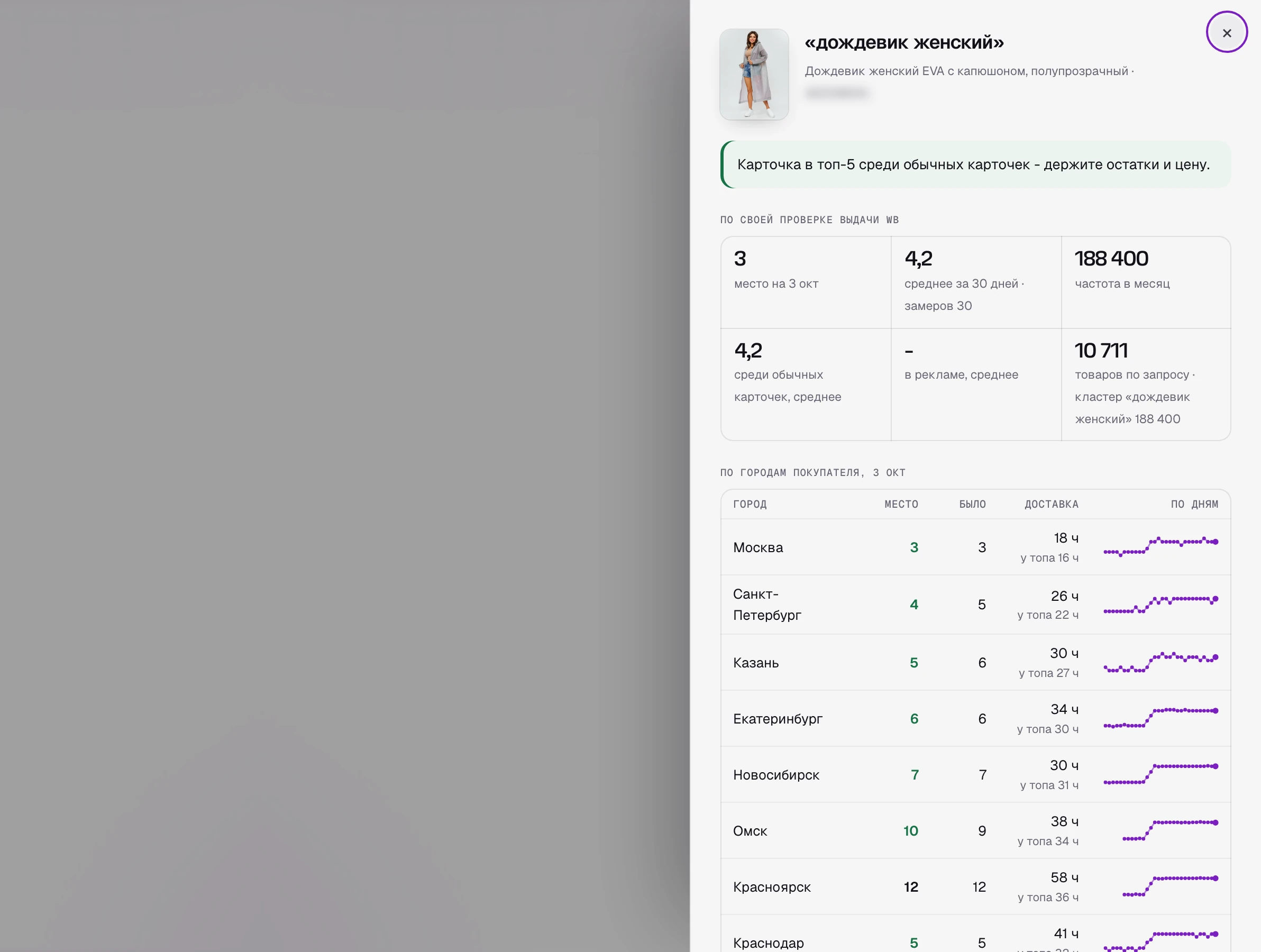The image size is (1261, 952).
Task: Select the product title 'Дождевик женский EVA с капюшоном'
Action: pyautogui.click(x=916, y=71)
